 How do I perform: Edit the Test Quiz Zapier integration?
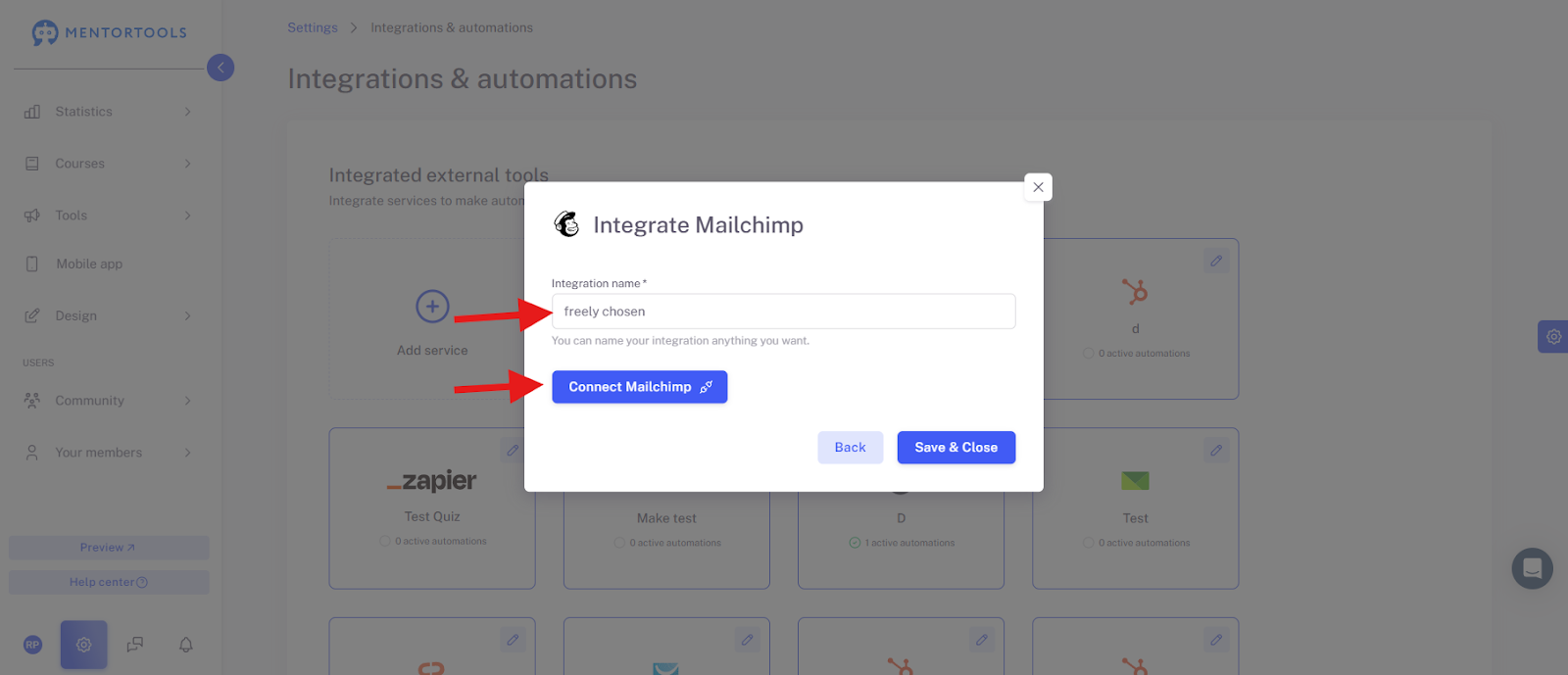coord(513,451)
